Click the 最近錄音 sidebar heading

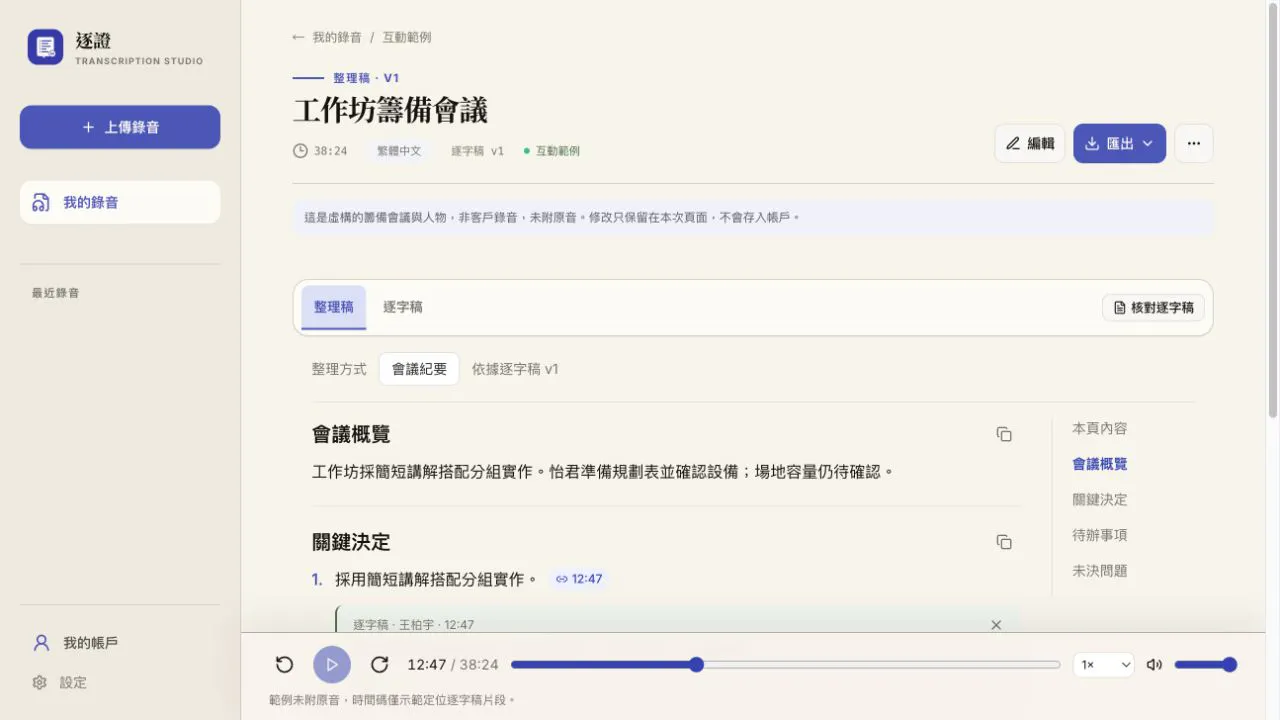pos(55,293)
